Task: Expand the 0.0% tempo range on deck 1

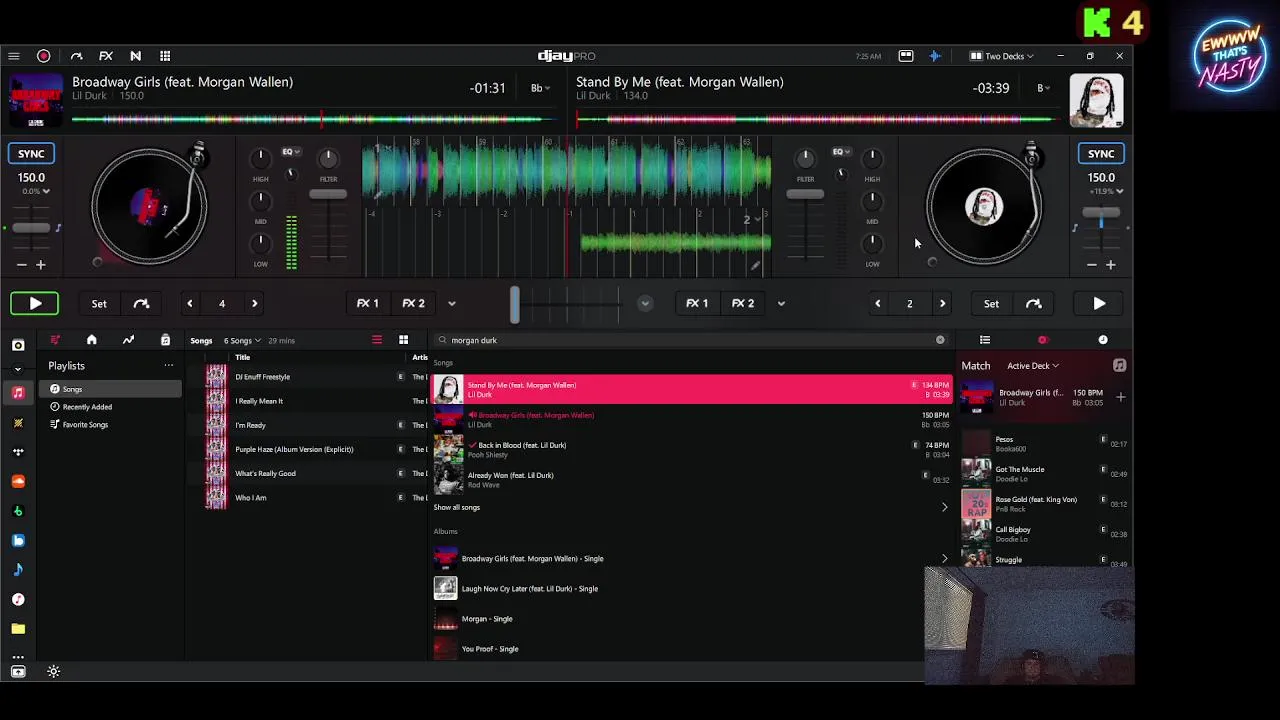Action: point(35,191)
